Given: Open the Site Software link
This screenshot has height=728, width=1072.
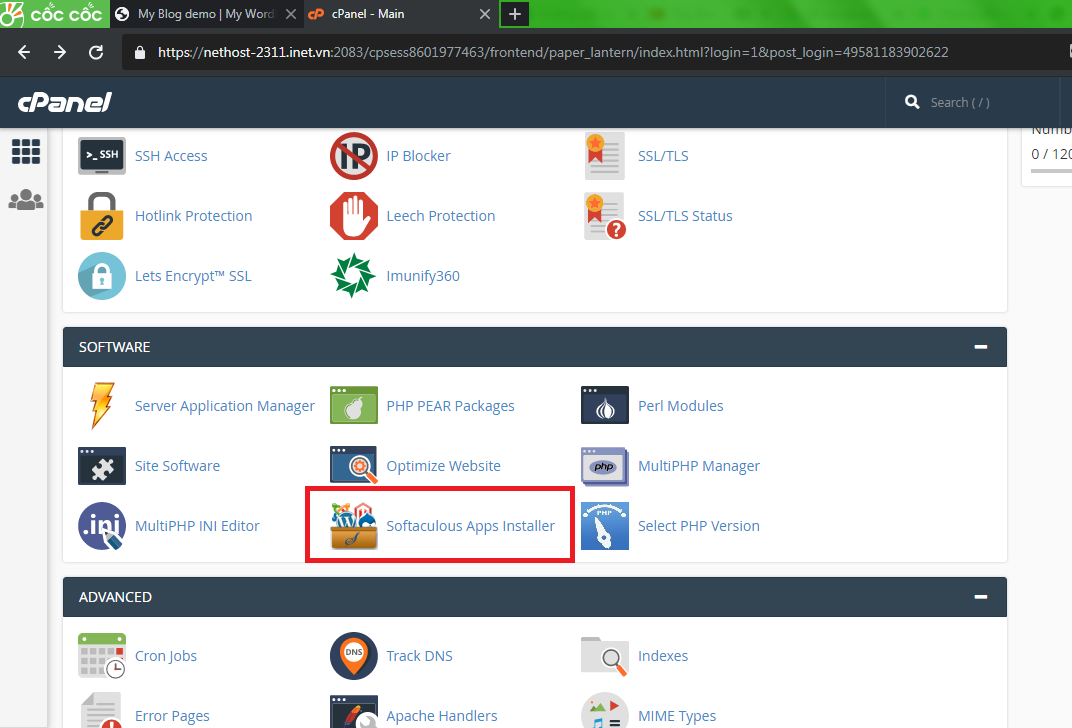Looking at the screenshot, I should pyautogui.click(x=178, y=466).
